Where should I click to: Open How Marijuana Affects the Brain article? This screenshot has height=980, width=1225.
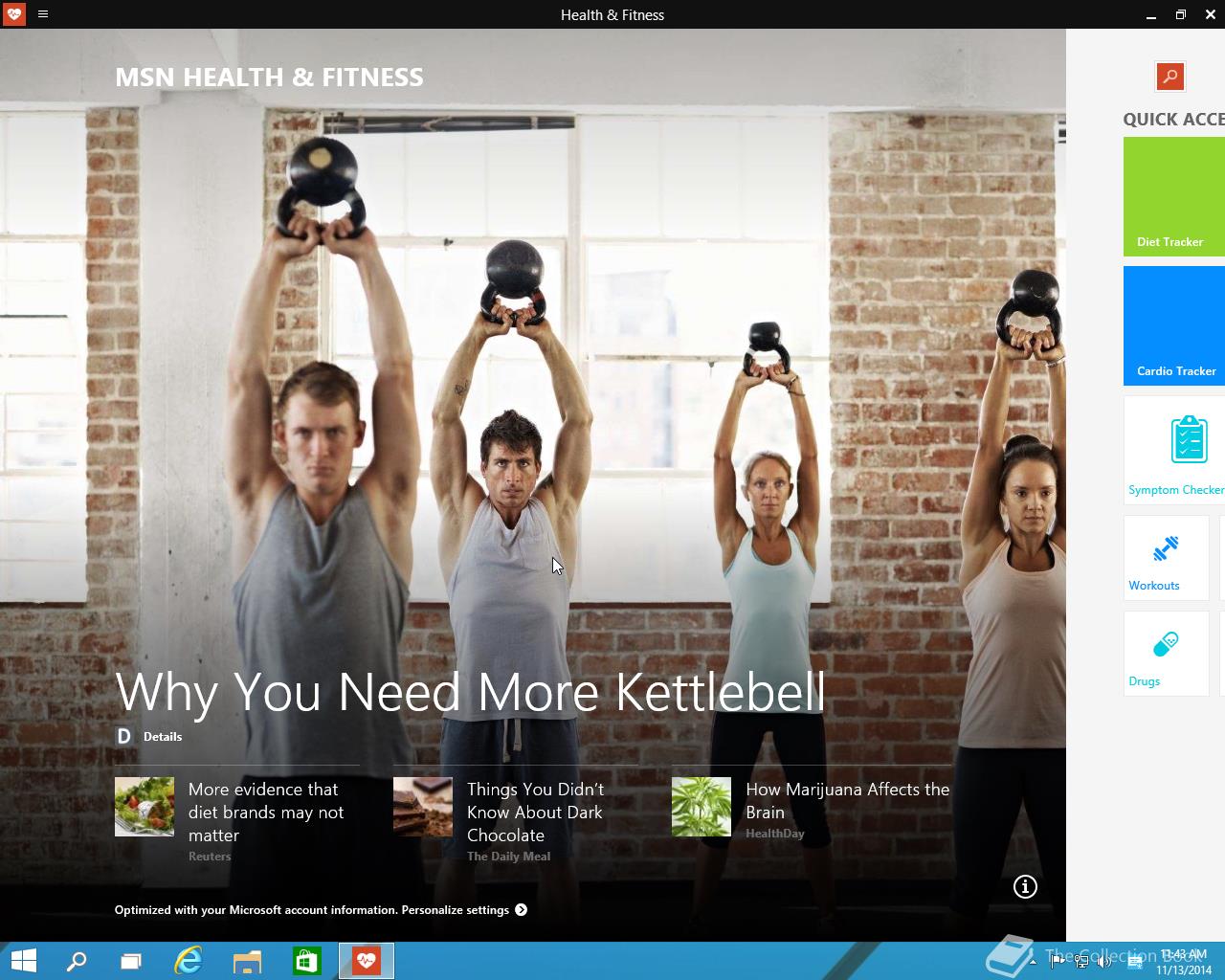848,800
